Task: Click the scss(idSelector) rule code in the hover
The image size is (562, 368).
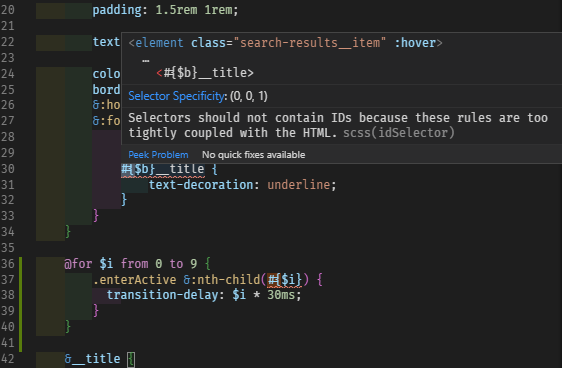Action: point(399,133)
